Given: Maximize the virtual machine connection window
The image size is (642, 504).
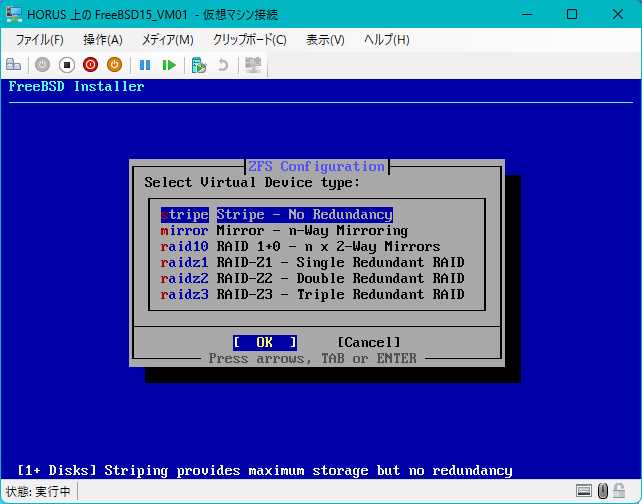Looking at the screenshot, I should coord(572,14).
